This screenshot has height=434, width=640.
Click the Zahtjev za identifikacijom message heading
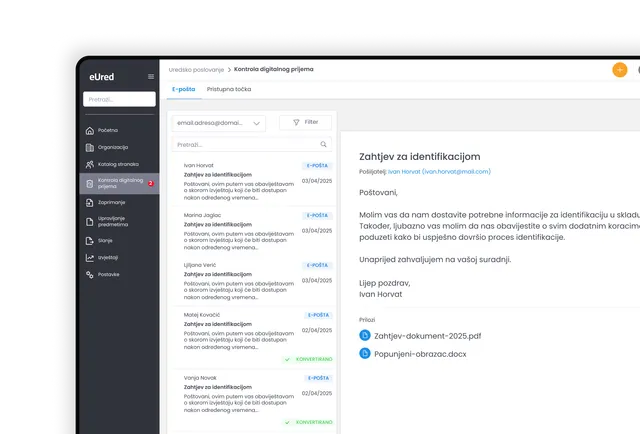[420, 157]
